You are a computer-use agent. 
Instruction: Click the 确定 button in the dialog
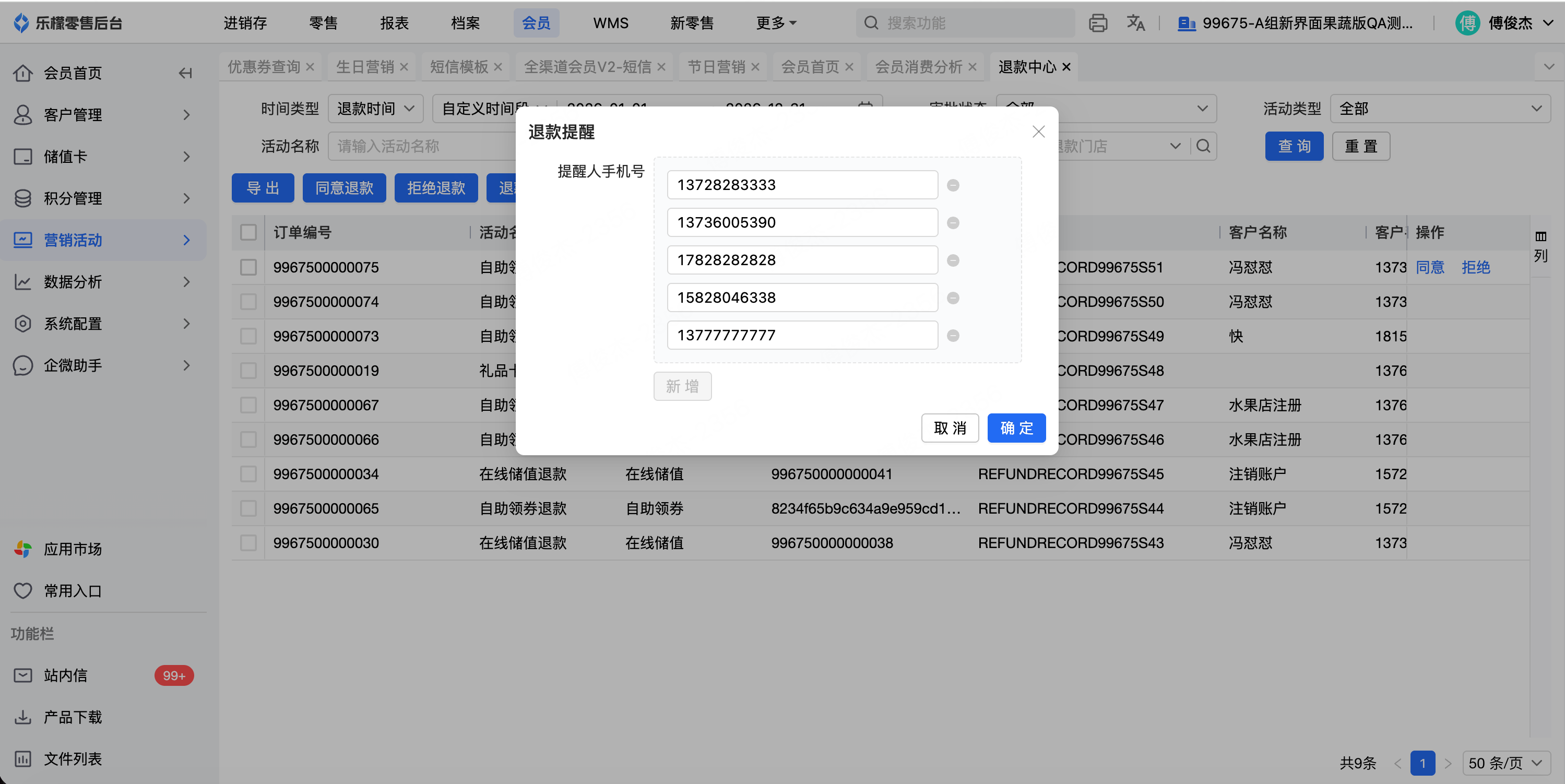(1016, 428)
